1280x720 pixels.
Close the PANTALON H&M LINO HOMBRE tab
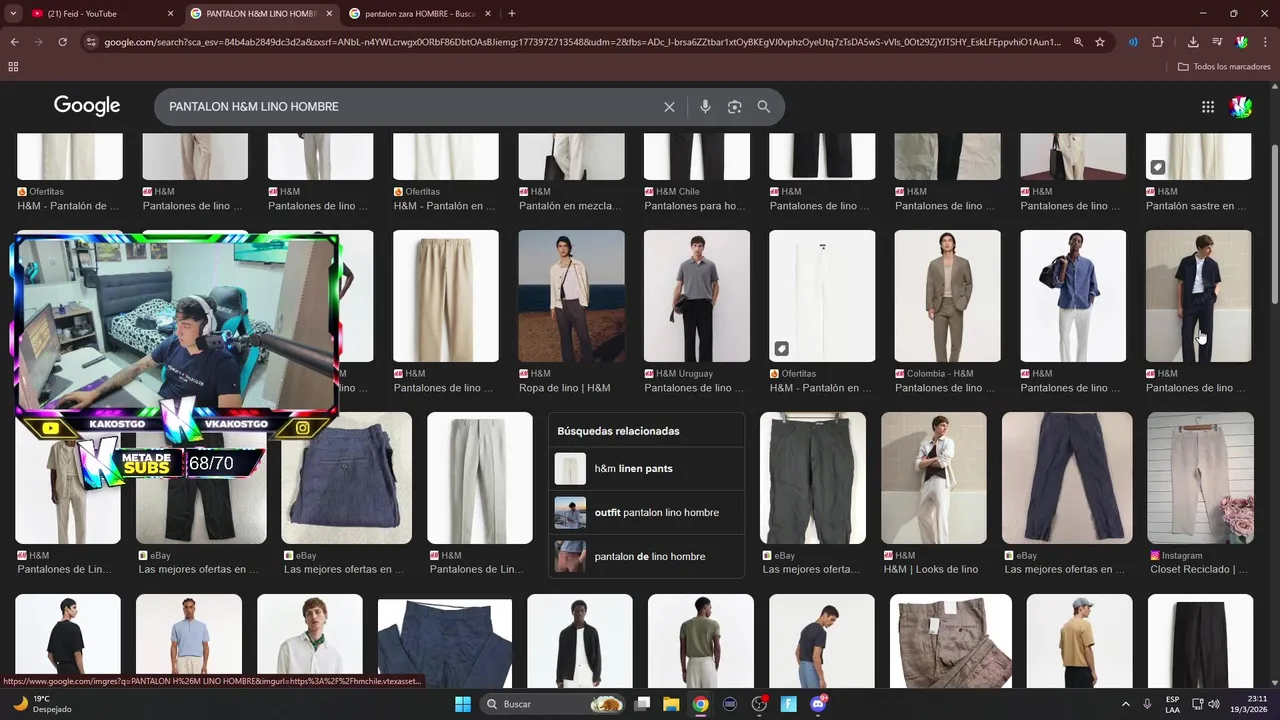tap(328, 14)
